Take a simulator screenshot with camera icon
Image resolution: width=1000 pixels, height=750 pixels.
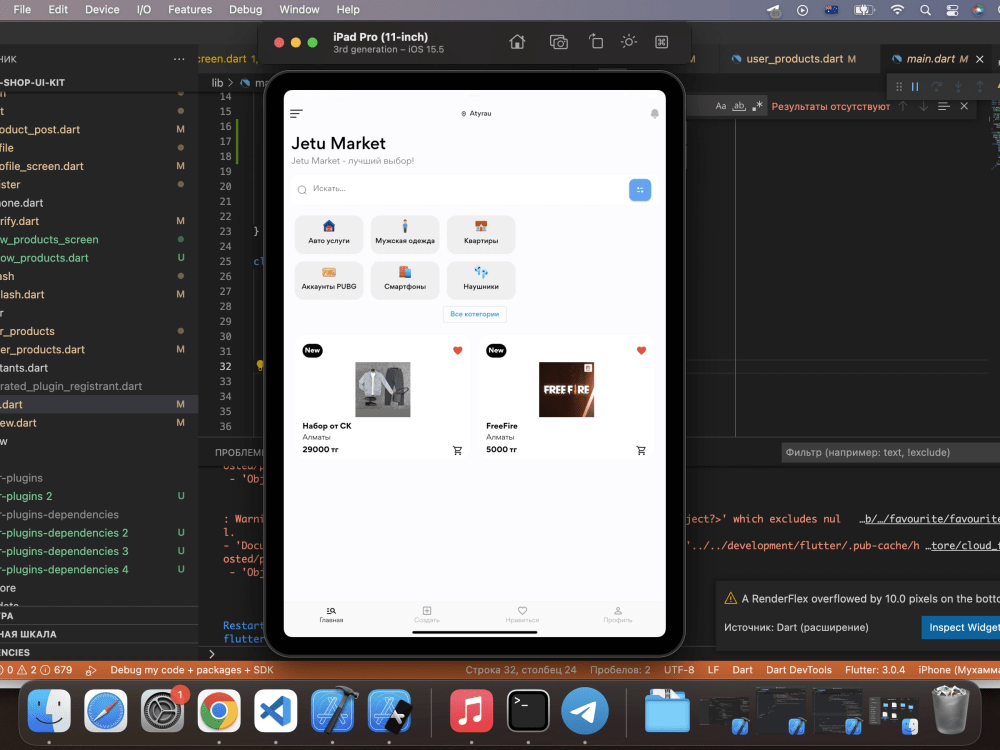(x=559, y=42)
